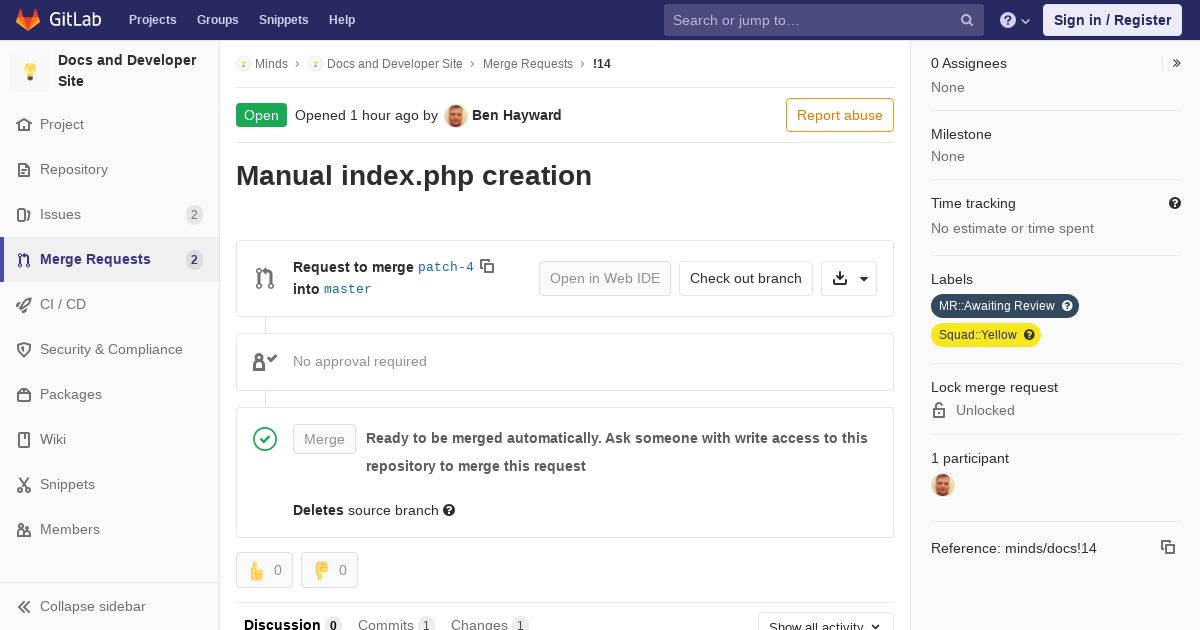This screenshot has height=630, width=1200.
Task: Click the thumbs up reaction button
Action: coord(264,570)
